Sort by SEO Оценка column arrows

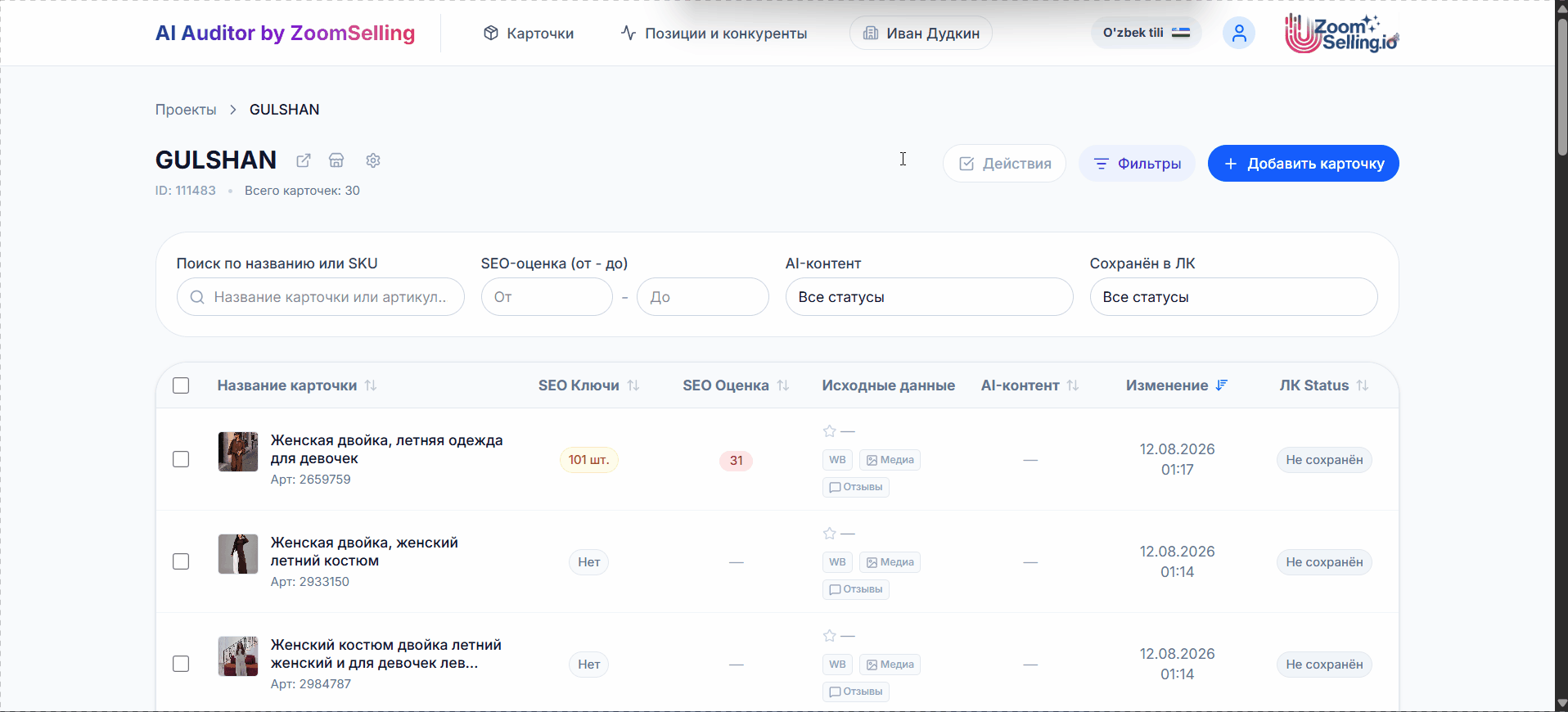tap(783, 385)
